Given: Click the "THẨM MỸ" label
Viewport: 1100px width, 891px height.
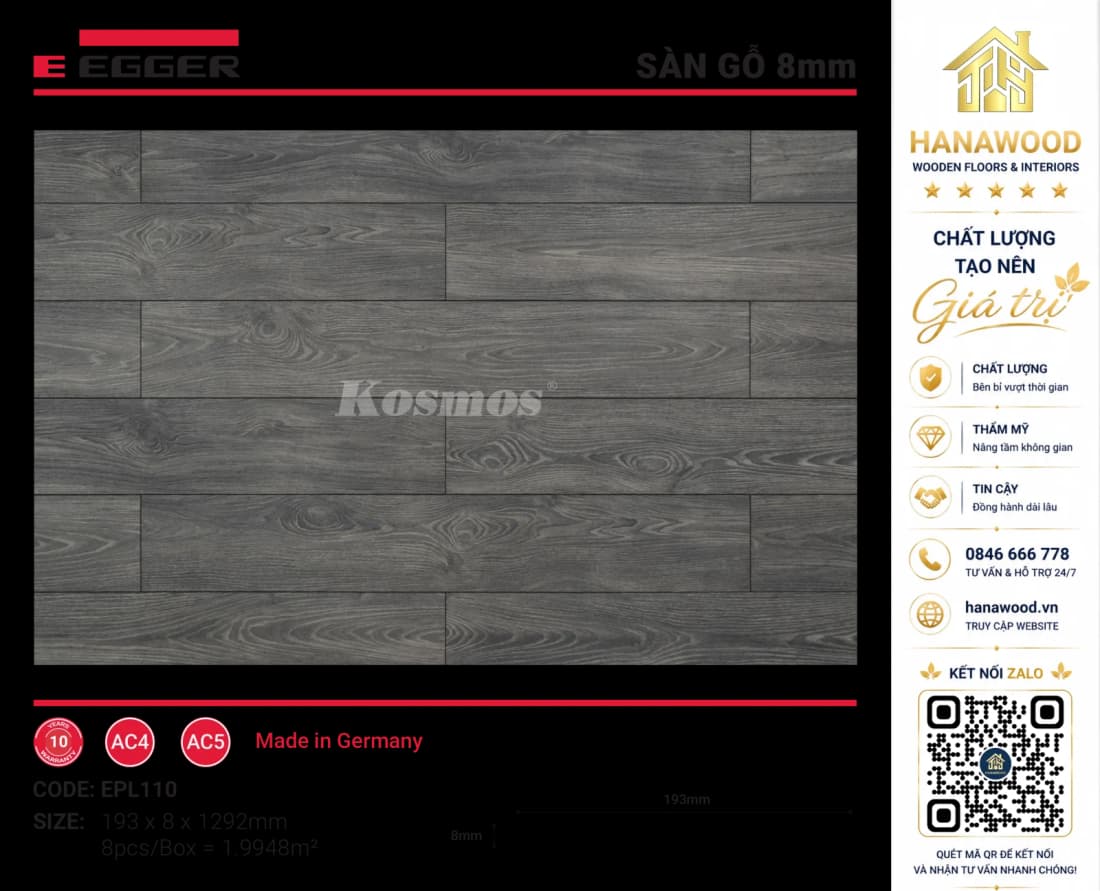Looking at the screenshot, I should [x=1000, y=429].
